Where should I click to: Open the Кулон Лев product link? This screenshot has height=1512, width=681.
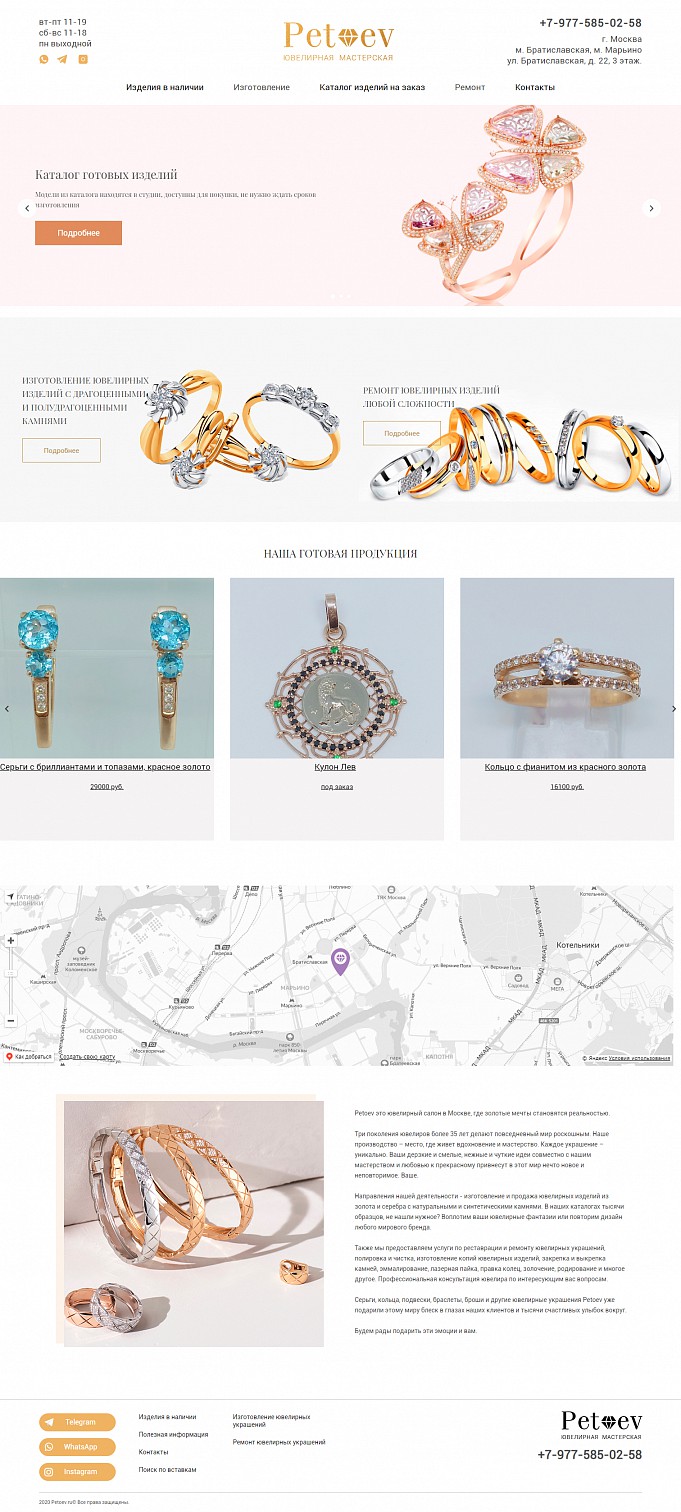[337, 767]
